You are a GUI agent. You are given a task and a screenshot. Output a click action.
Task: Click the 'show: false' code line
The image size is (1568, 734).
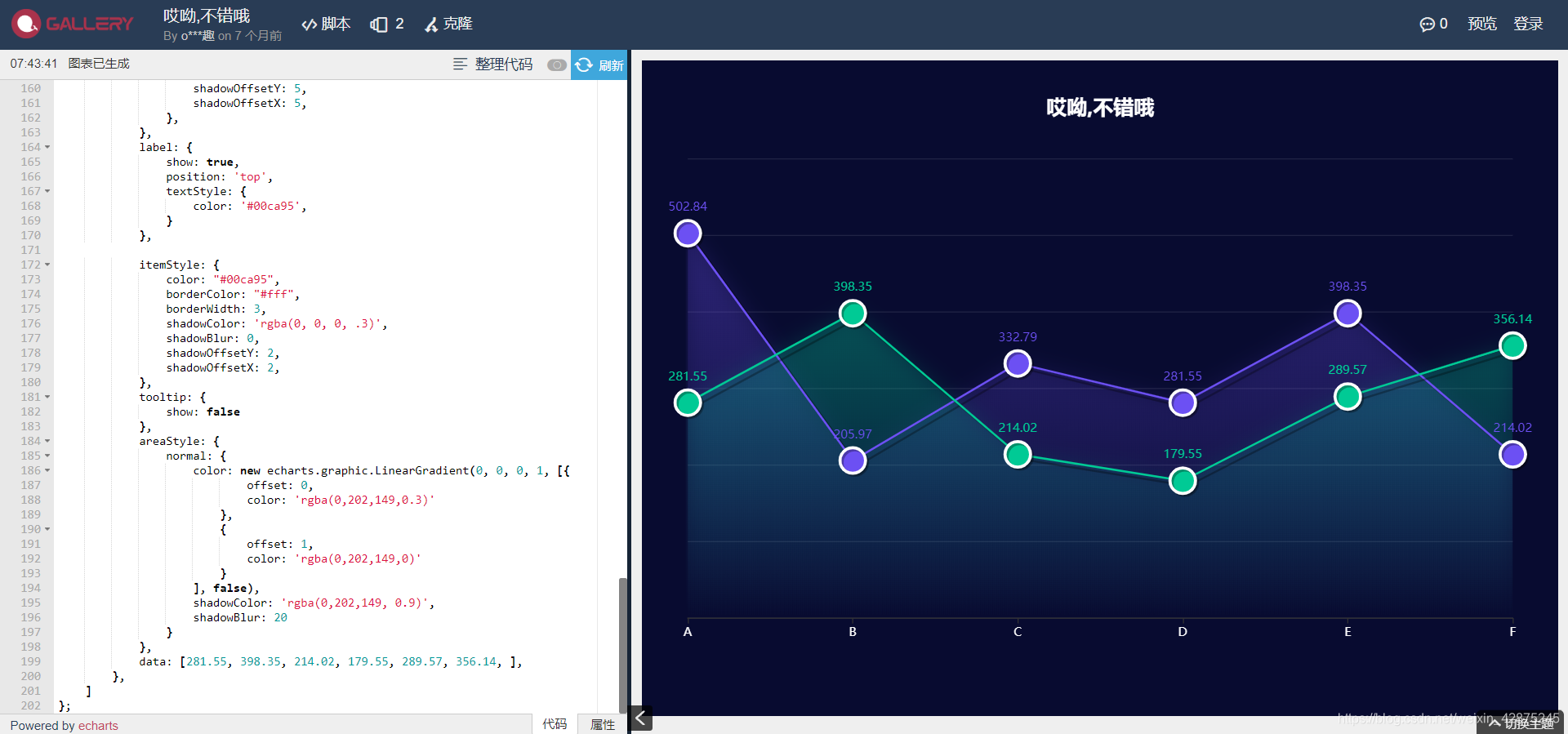[203, 411]
